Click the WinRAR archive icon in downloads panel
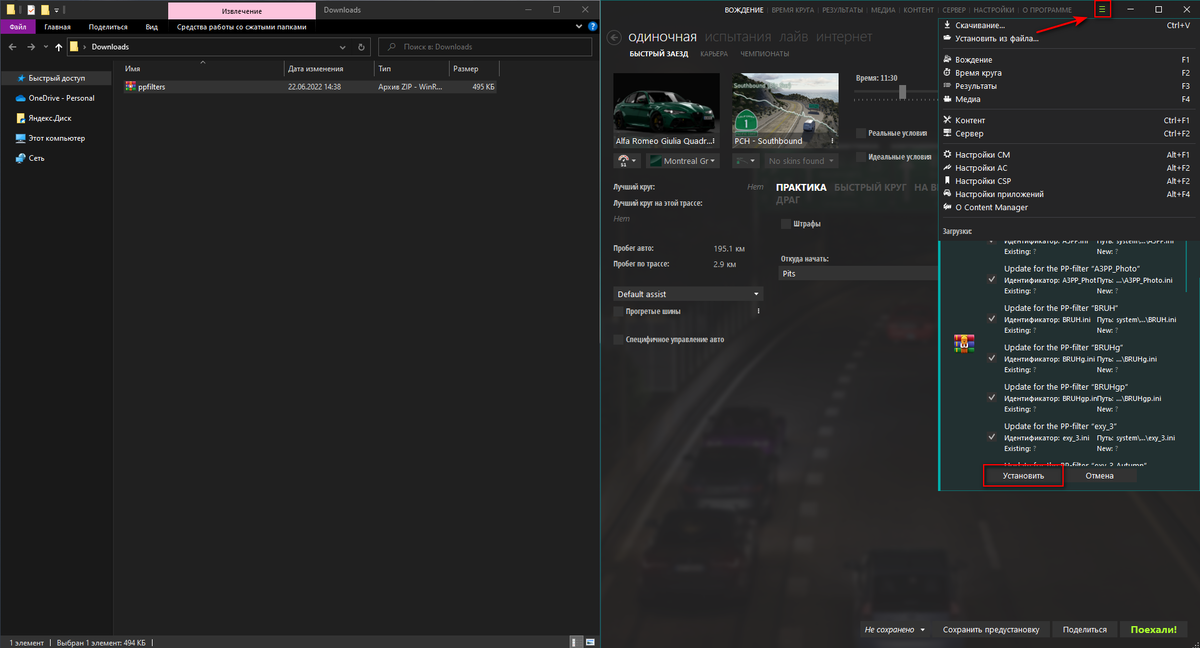Viewport: 1200px width, 648px height. tap(963, 344)
